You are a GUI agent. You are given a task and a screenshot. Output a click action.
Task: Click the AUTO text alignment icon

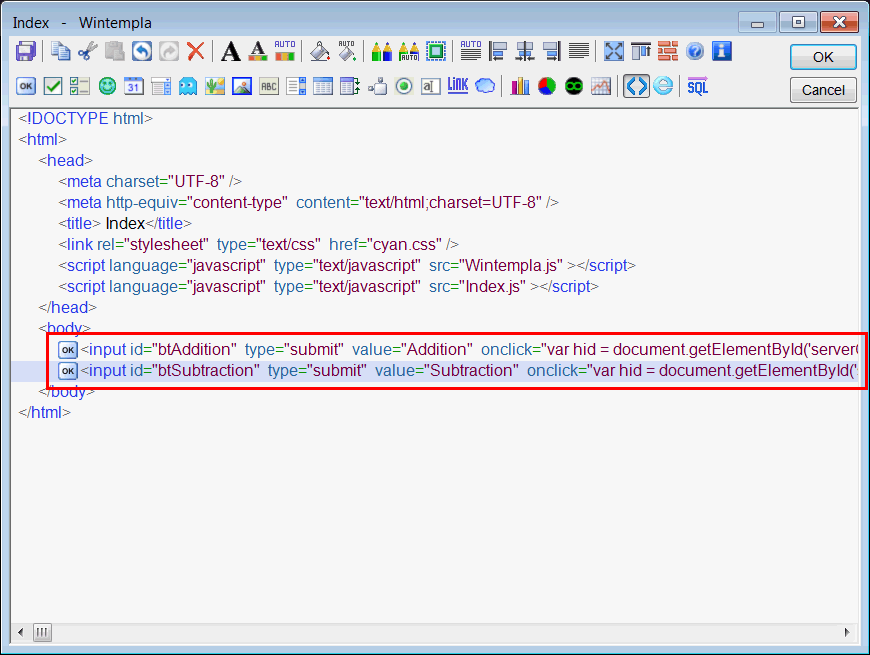[x=471, y=50]
